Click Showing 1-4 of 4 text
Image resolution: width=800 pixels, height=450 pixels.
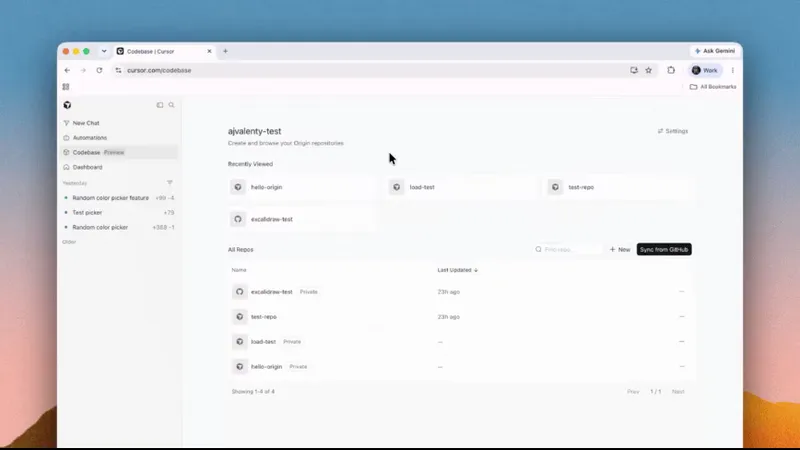tap(253, 392)
